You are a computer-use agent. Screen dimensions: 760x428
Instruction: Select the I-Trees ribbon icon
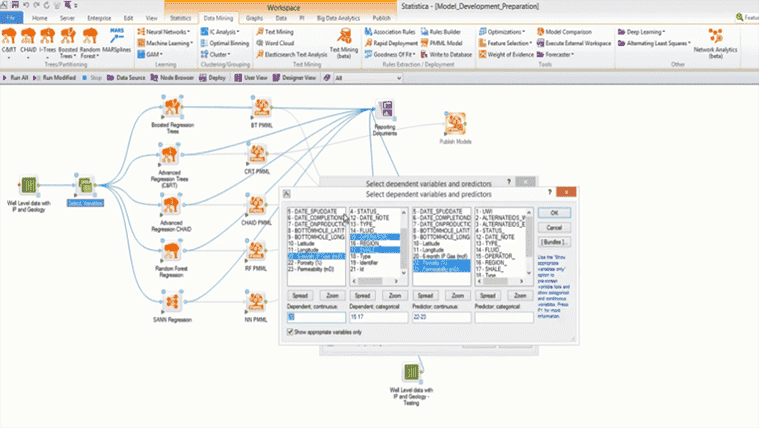pyautogui.click(x=48, y=42)
